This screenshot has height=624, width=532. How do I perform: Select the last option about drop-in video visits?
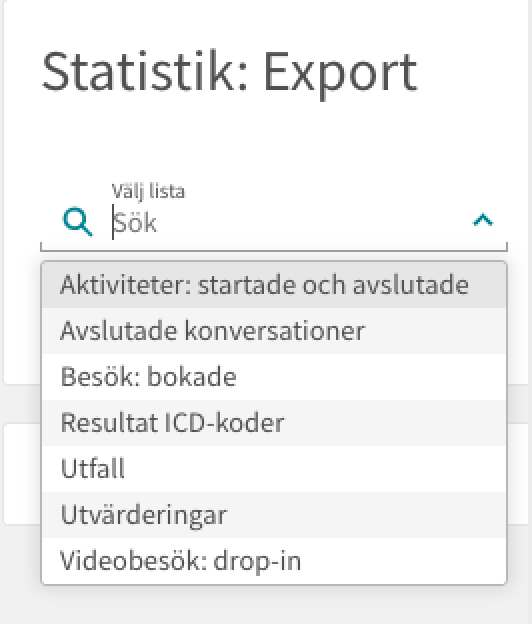(274, 561)
